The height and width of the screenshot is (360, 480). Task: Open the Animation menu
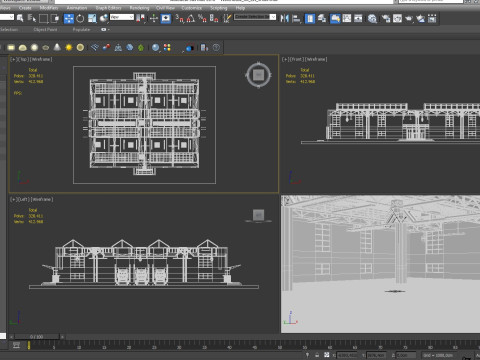tap(77, 8)
